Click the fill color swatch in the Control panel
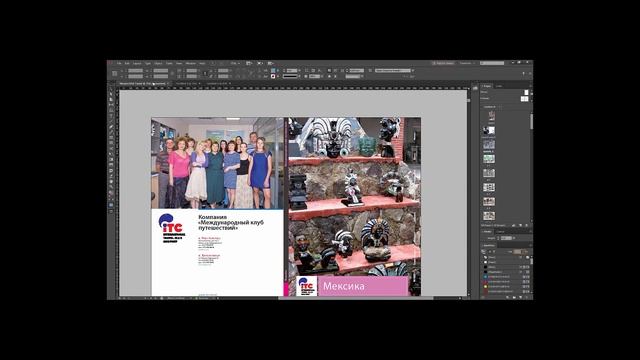 tap(273, 71)
